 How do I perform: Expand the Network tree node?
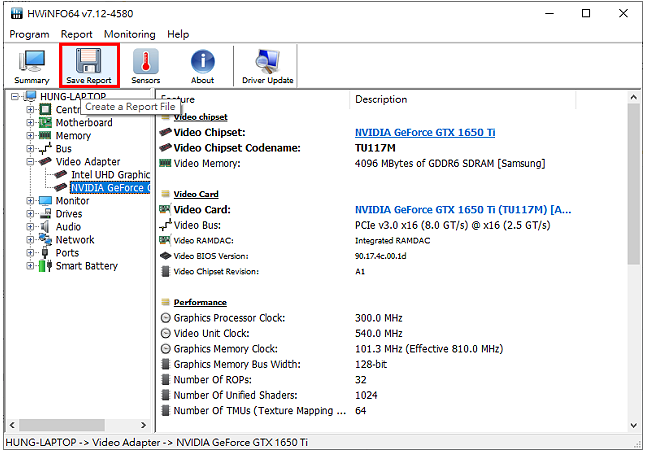click(x=30, y=239)
